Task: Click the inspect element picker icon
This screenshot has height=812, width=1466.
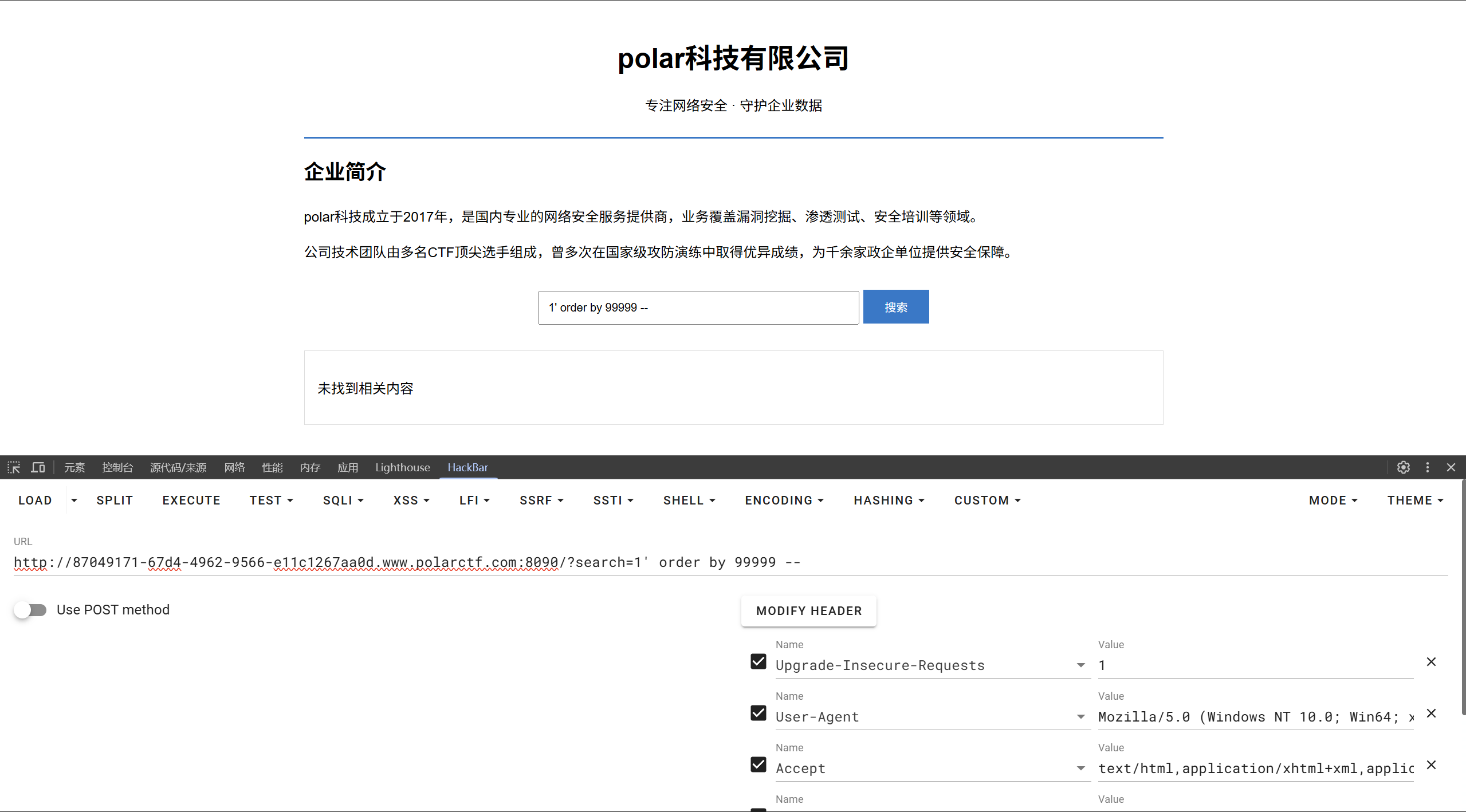Action: tap(14, 467)
